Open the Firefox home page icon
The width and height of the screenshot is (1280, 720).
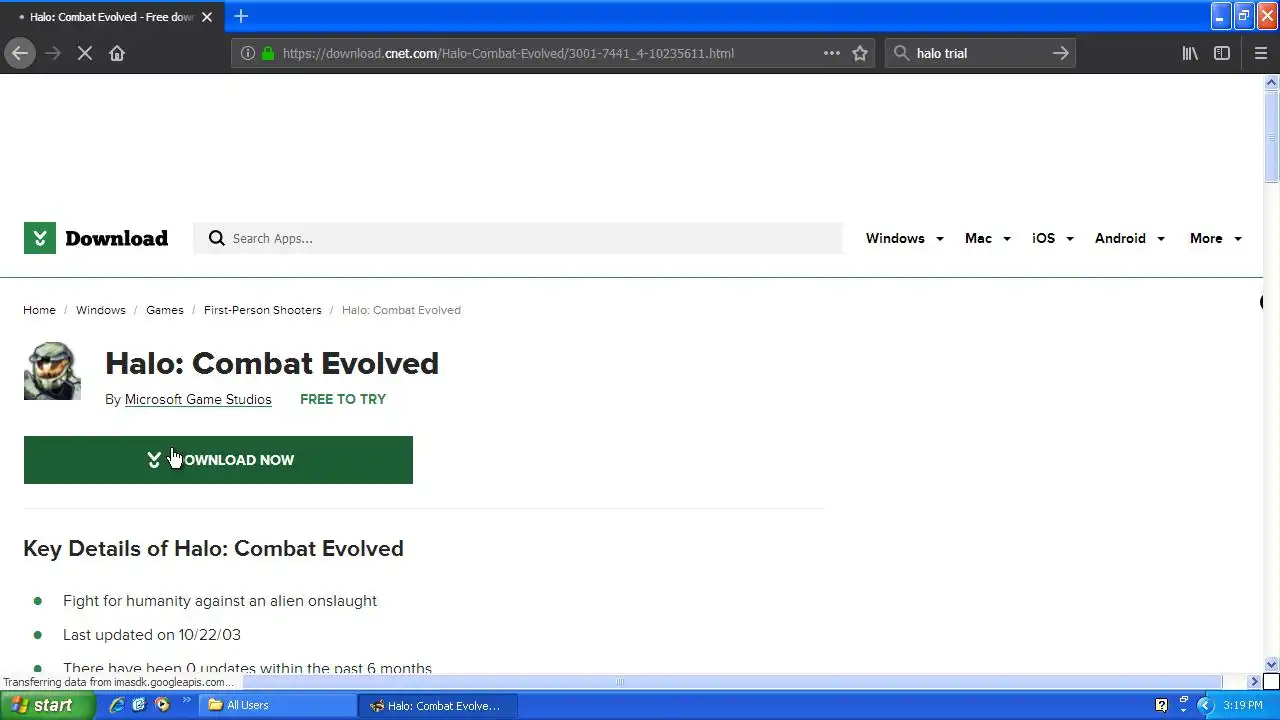click(x=117, y=53)
